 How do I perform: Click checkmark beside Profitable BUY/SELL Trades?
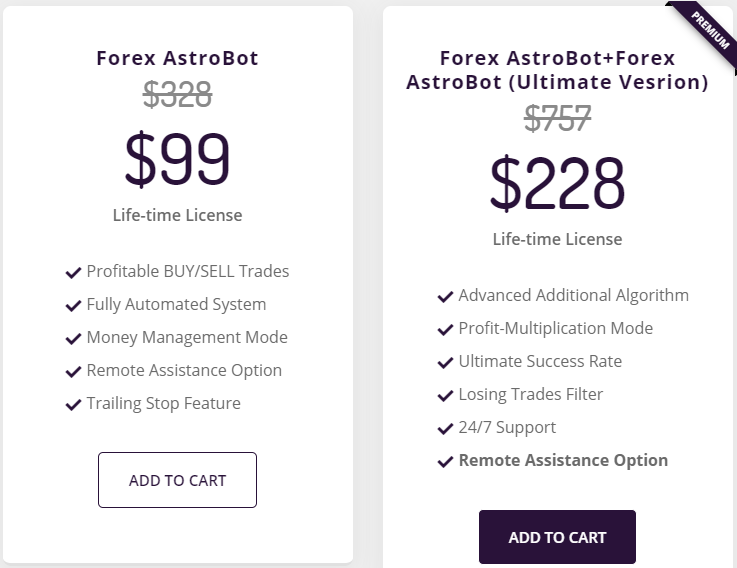(x=73, y=272)
